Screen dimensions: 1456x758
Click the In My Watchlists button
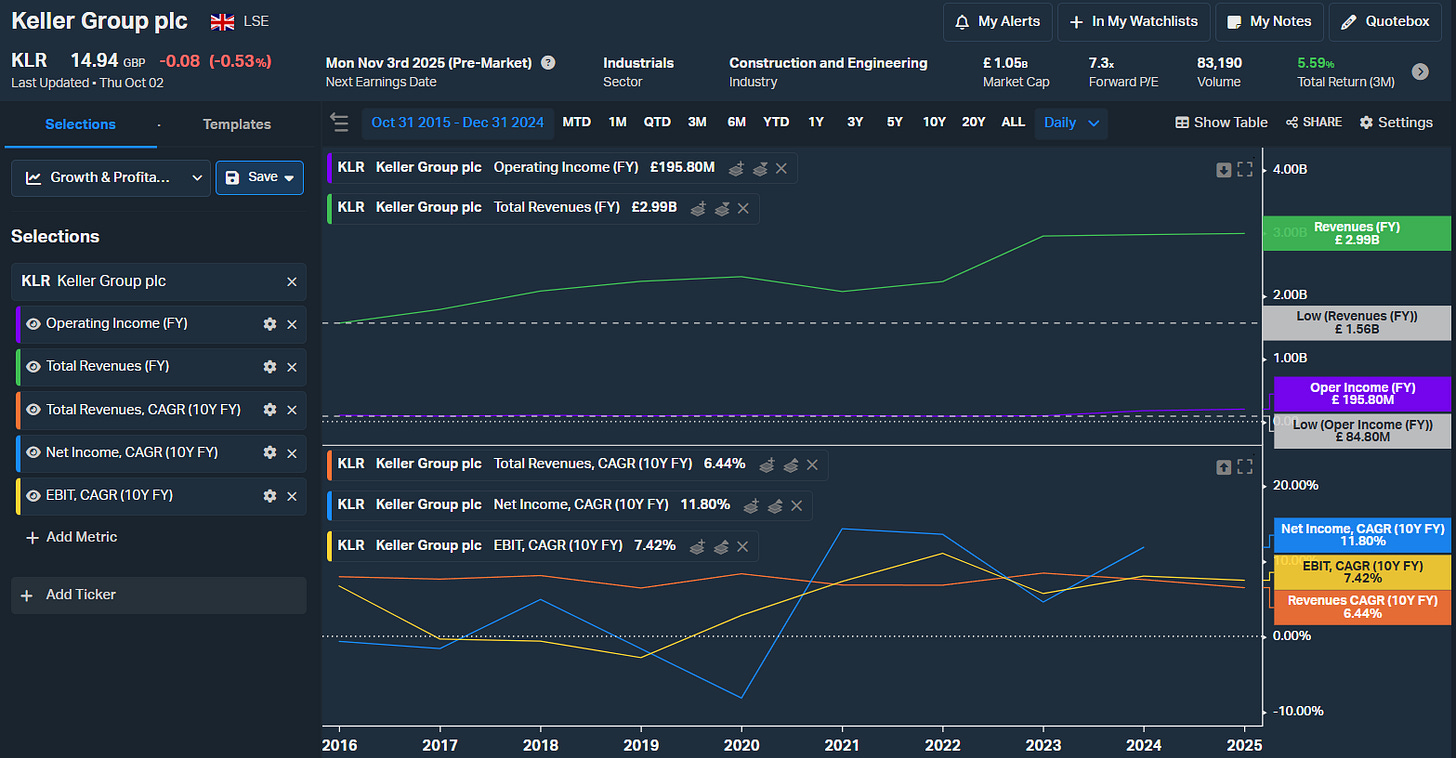point(1134,22)
